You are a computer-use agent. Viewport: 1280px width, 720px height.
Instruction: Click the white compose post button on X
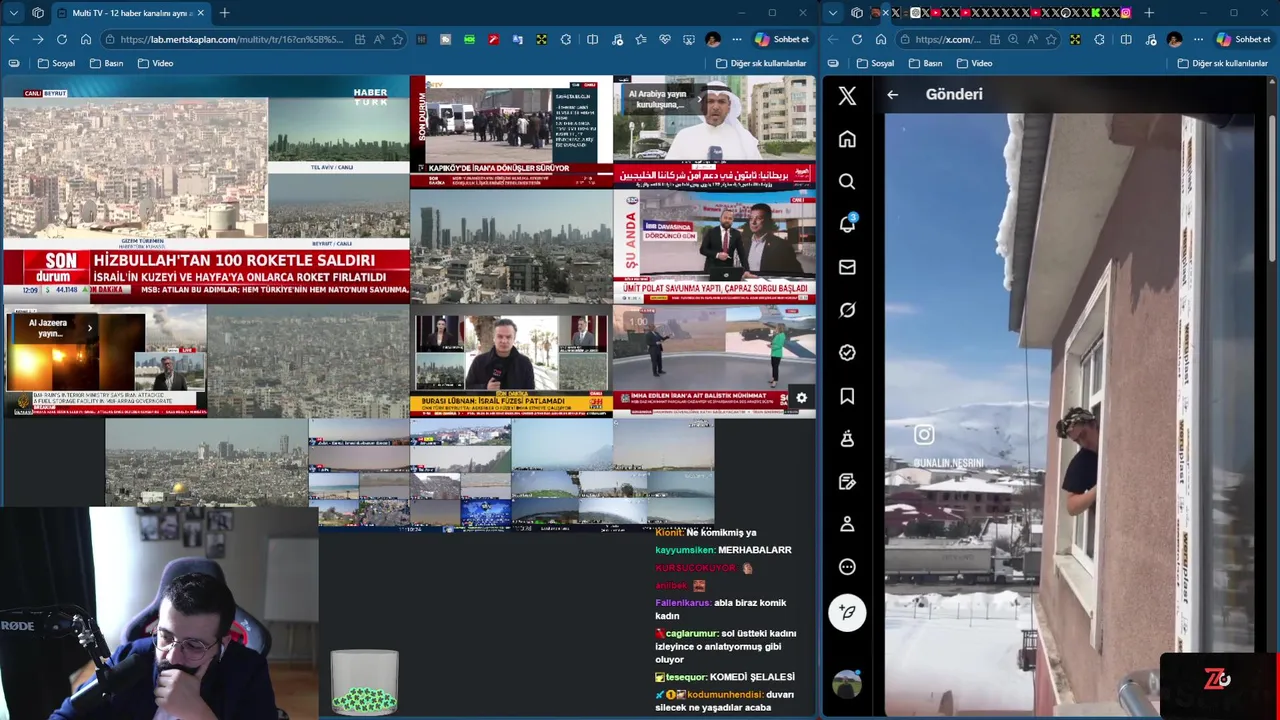click(847, 612)
